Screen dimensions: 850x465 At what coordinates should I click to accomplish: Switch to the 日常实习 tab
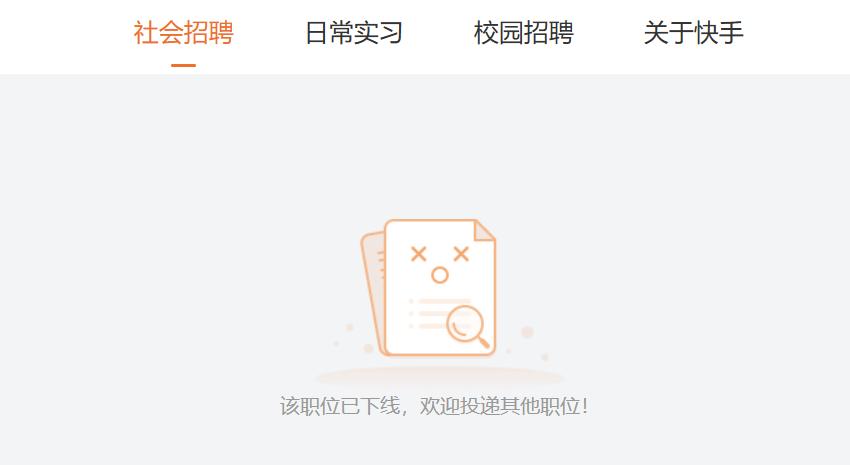(353, 33)
